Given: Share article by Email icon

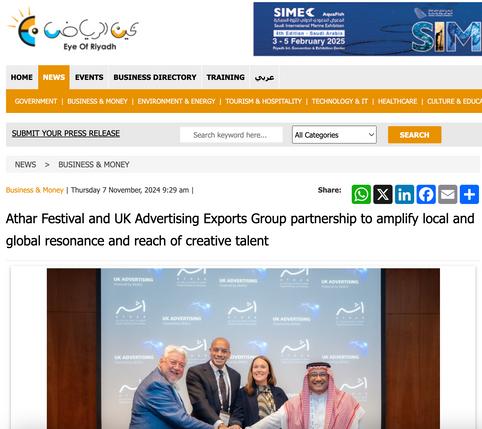Looking at the screenshot, I should (x=448, y=194).
